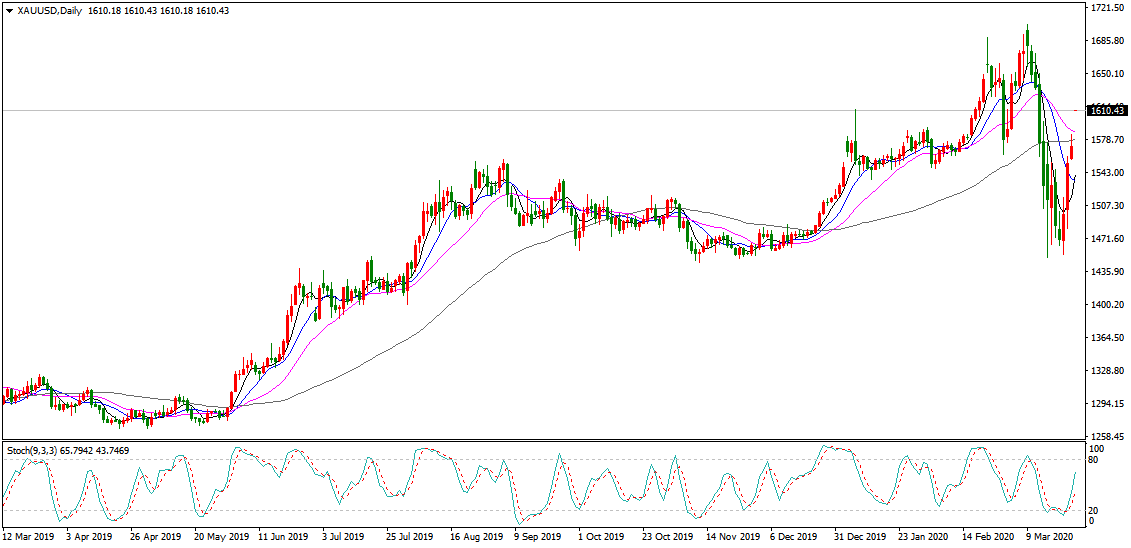Click the 14 Feb 2020 date label
This screenshot has height=548, width=1131.
pos(988,537)
